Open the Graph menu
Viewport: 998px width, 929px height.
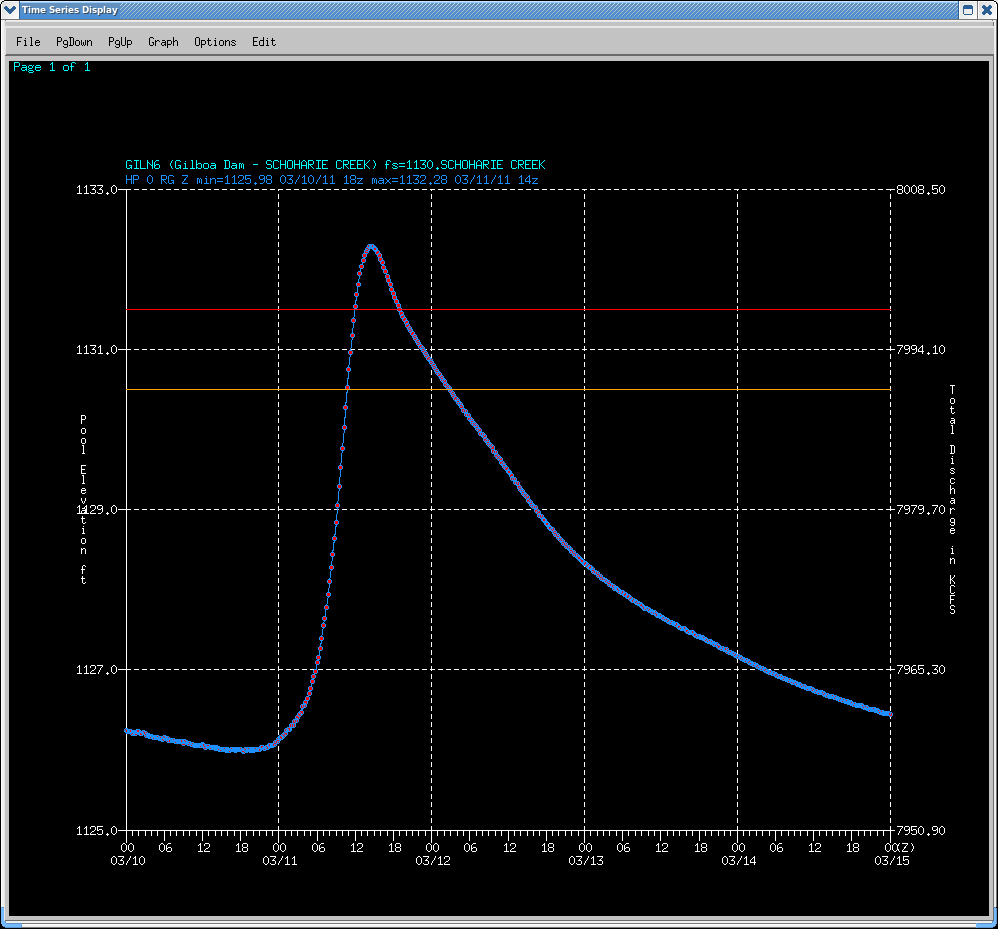(x=163, y=42)
